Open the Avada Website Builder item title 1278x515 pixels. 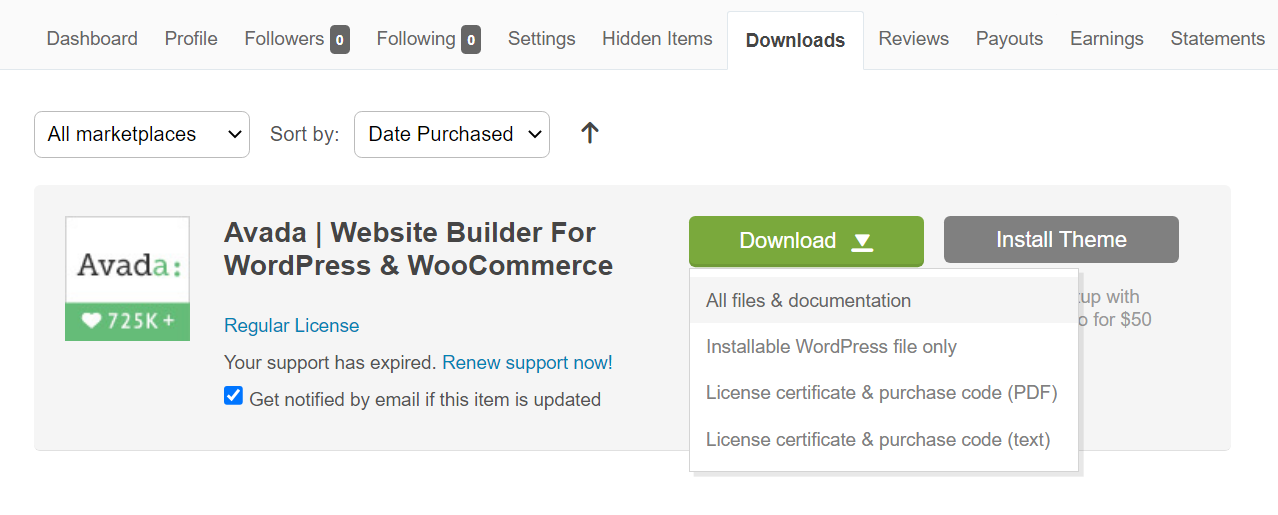coord(418,249)
